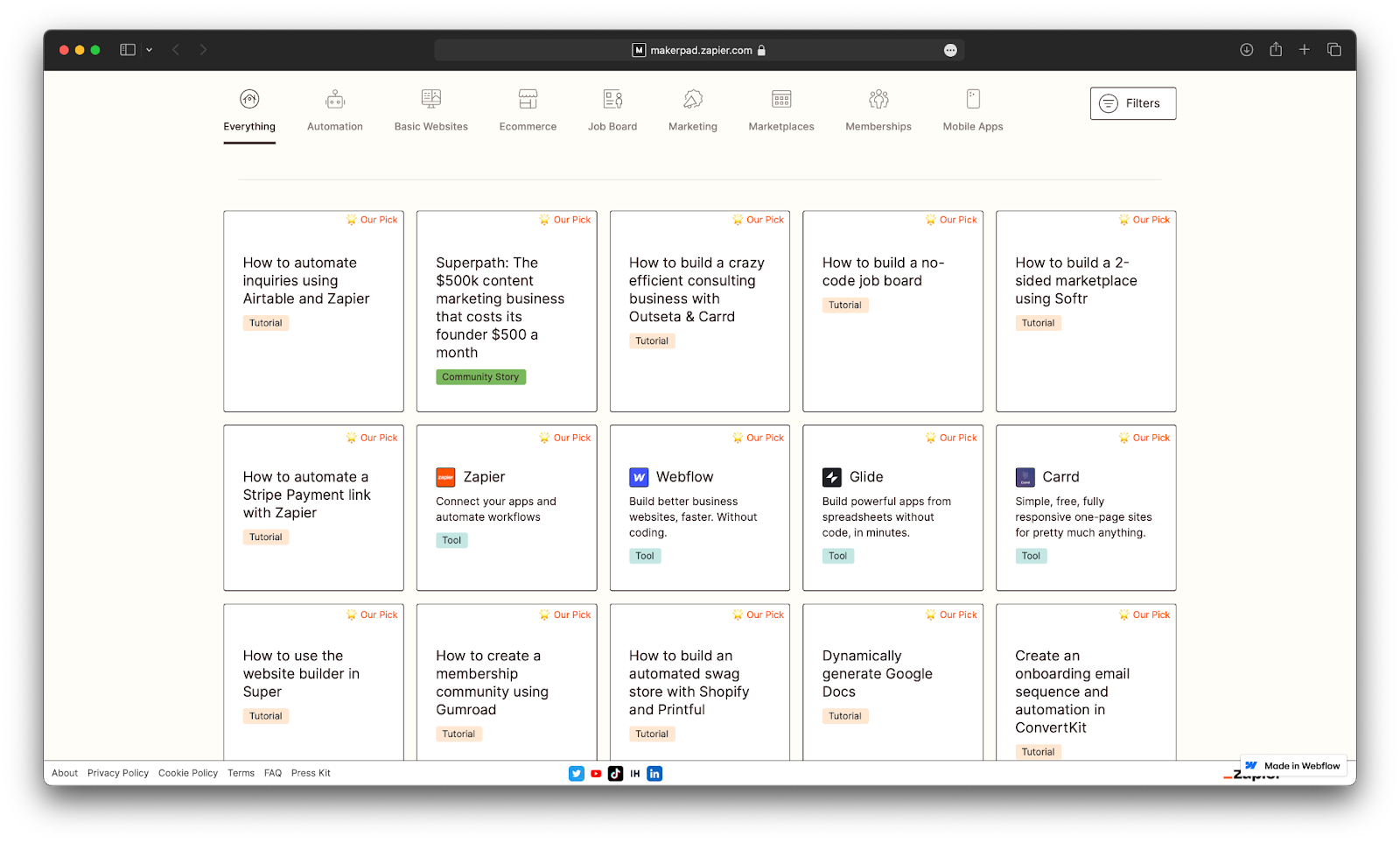
Task: Open the Privacy Policy footer link
Action: tap(118, 774)
